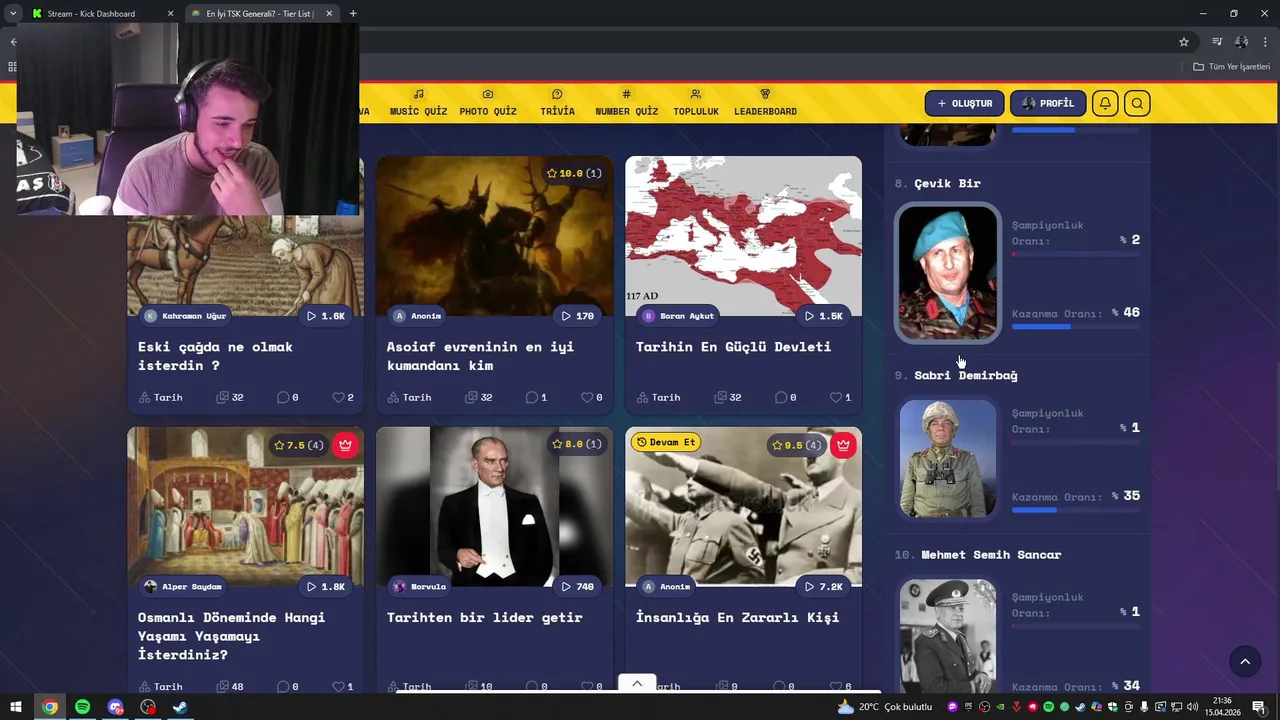Click Çevik Bir Şampiyonluk Oranı bar
The image size is (1280, 720).
point(1076,254)
